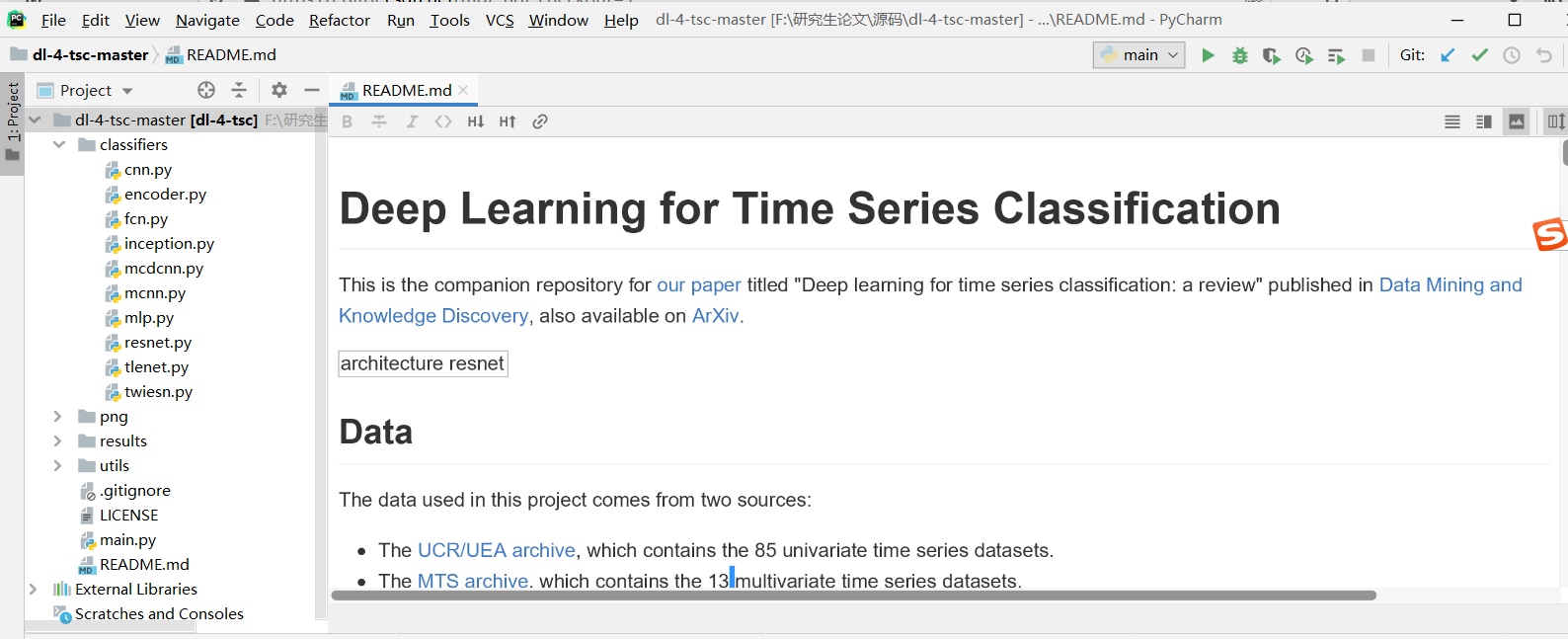Open the main branch dropdown
The height and width of the screenshot is (639, 1568).
(1137, 54)
